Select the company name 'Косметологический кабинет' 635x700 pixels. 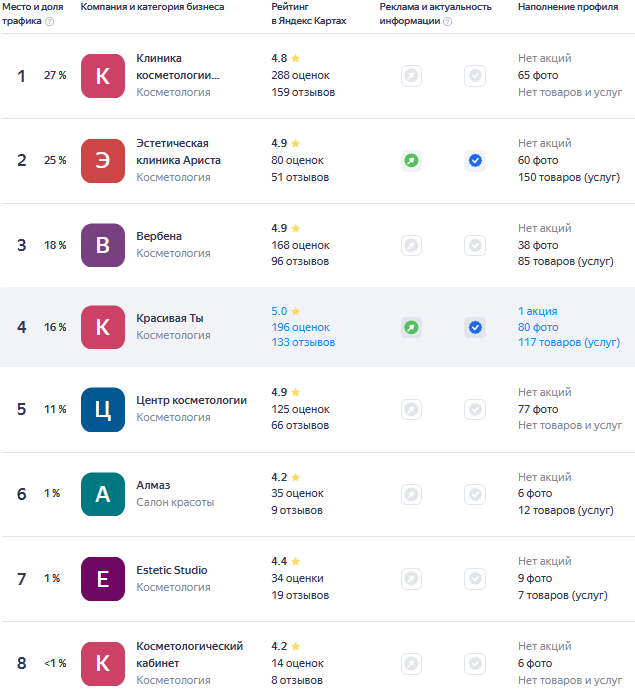tap(190, 655)
